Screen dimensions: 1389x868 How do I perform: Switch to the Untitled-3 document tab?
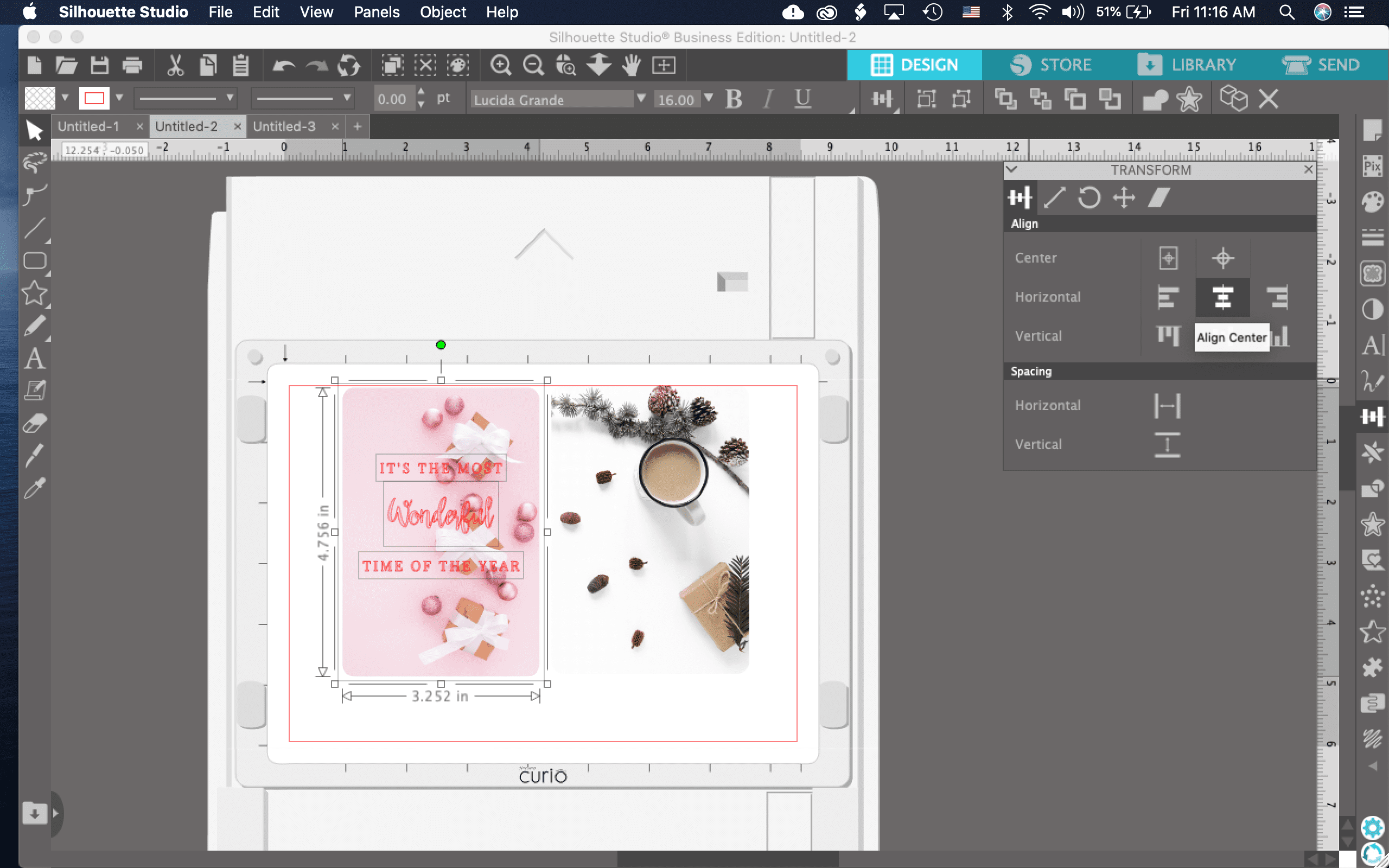284,126
